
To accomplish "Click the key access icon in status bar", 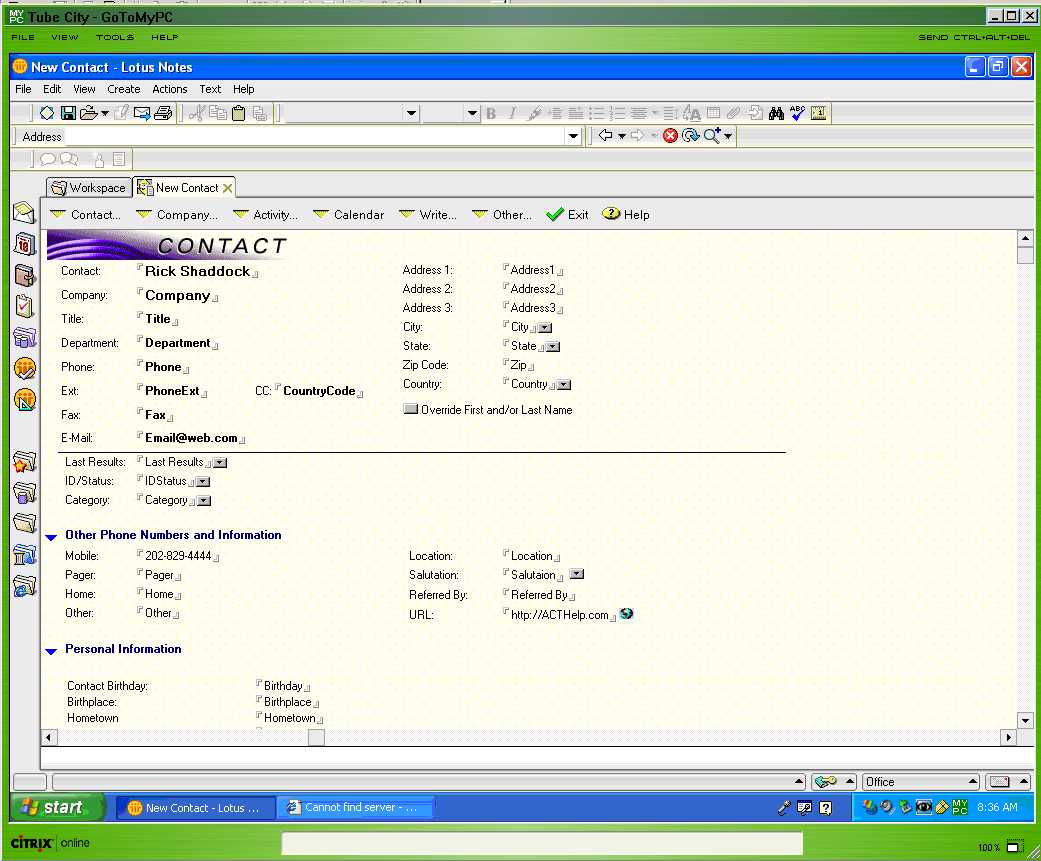I will tap(825, 782).
